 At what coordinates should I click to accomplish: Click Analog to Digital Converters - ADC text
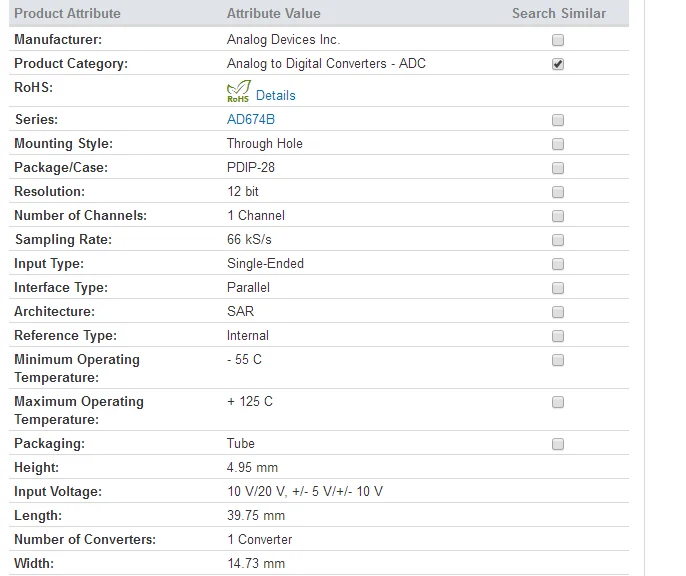coord(326,63)
